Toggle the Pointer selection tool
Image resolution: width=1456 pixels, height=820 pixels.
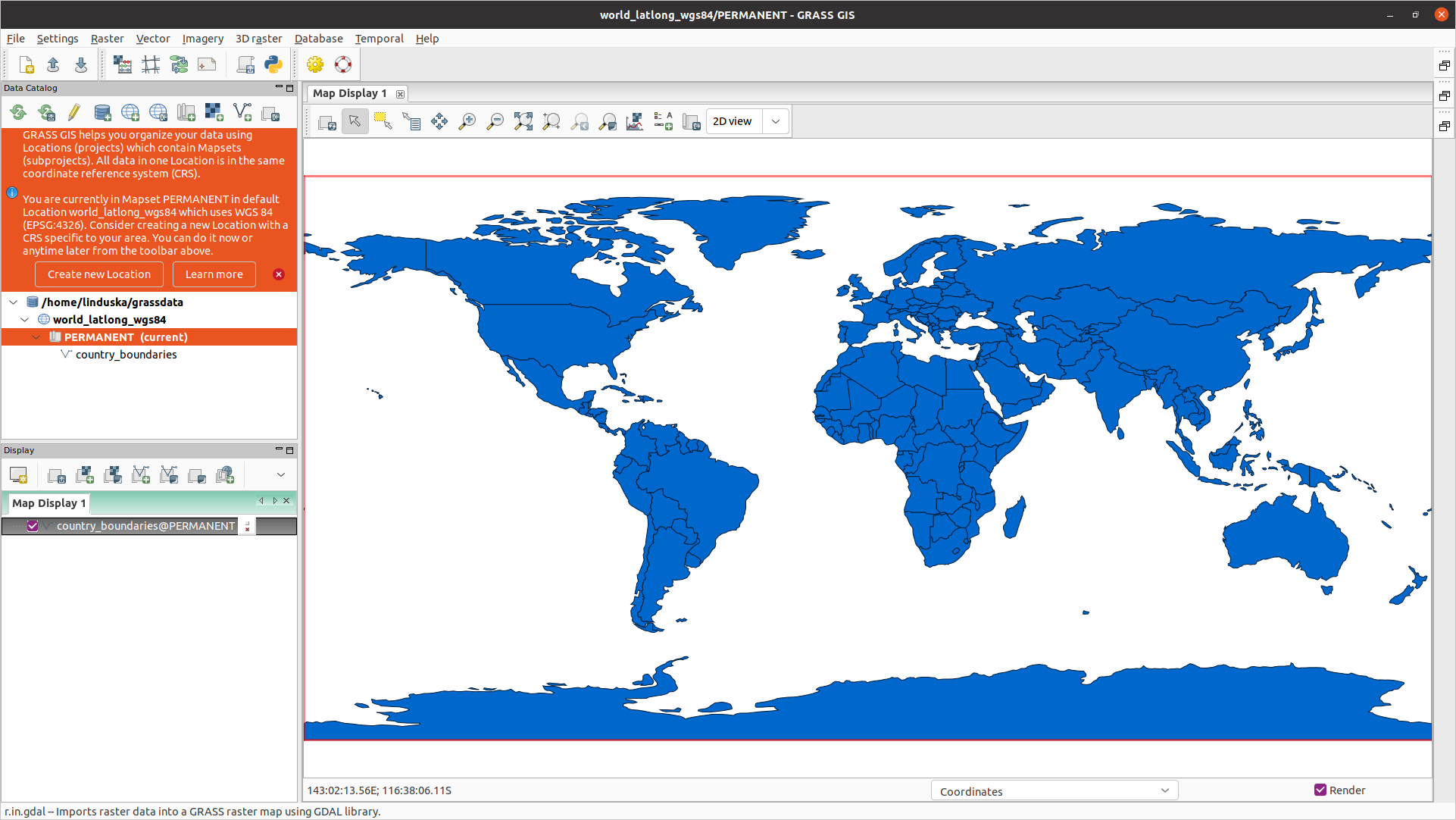355,121
